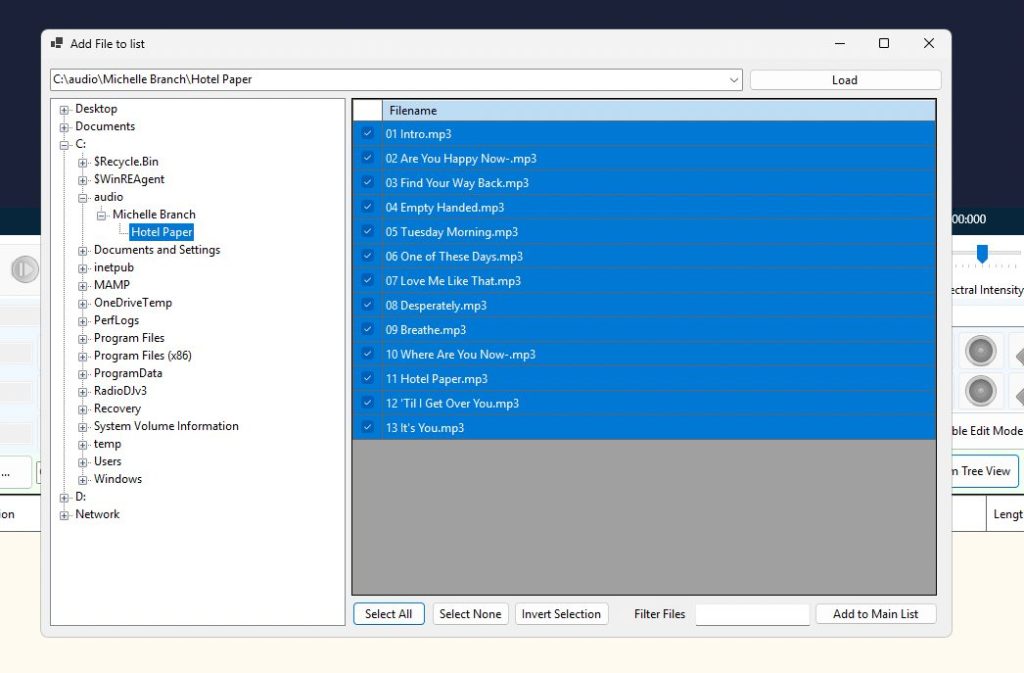Expand the $Recycle.Bin node

coord(83,163)
